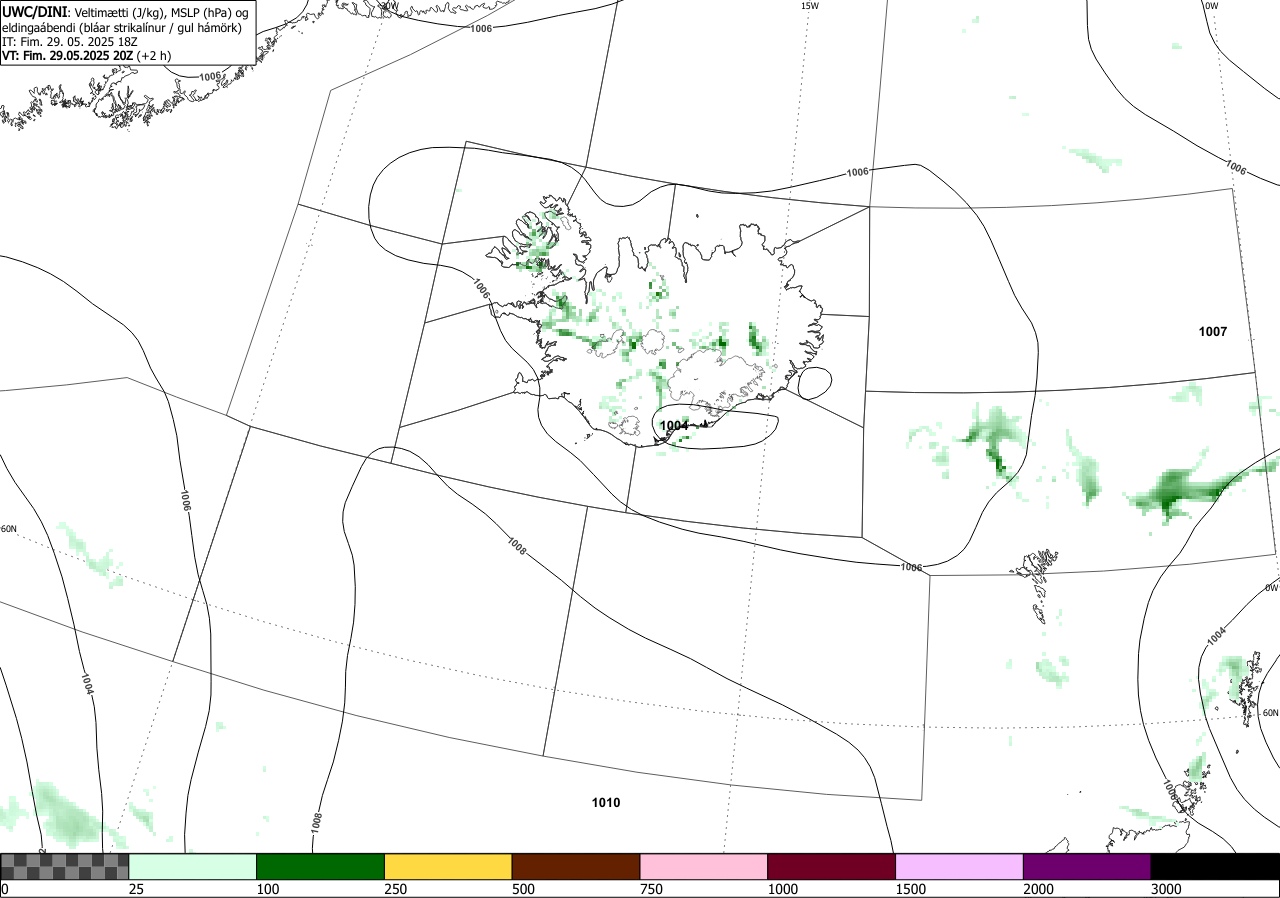
Task: Click the bold '1007' pressure label
Action: 1212,331
